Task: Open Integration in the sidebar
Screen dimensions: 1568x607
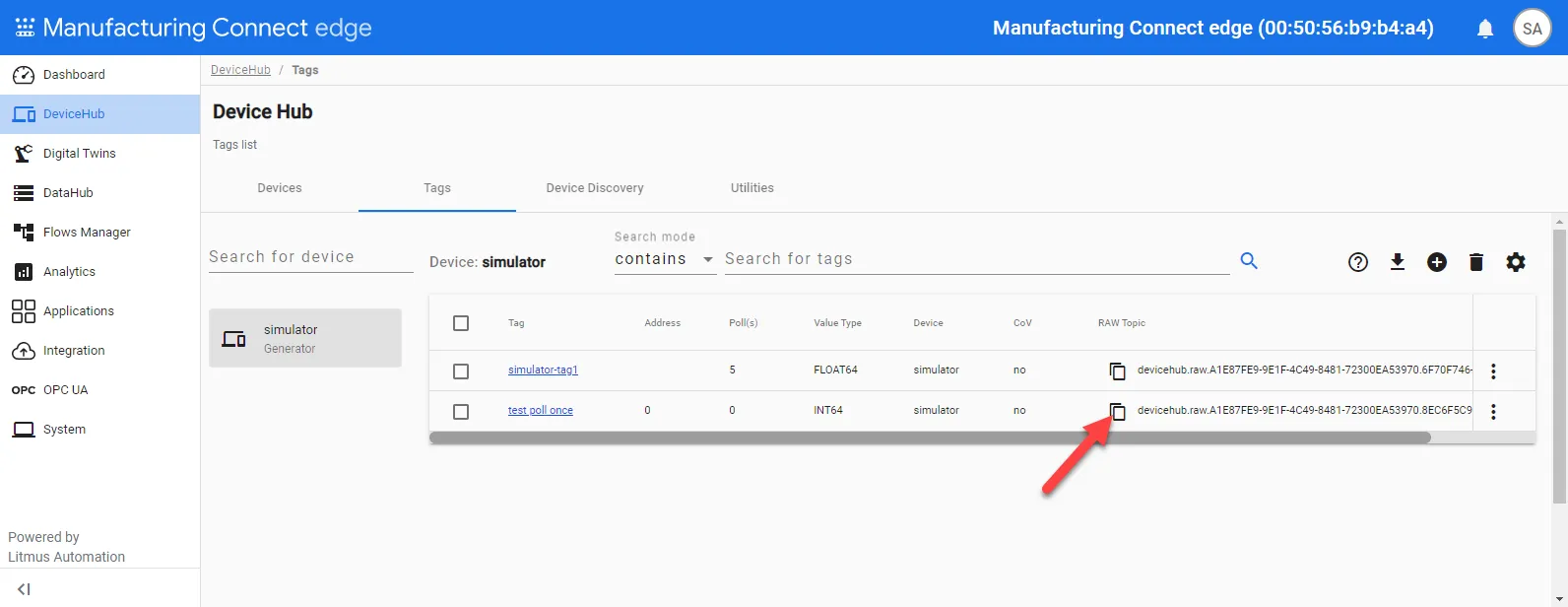Action: 99,351
